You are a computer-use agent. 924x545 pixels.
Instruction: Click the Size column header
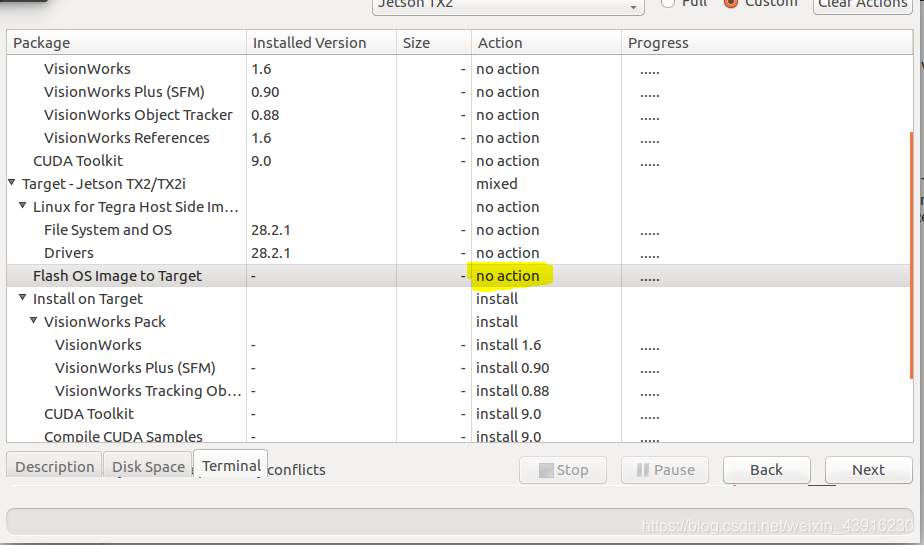[x=434, y=42]
